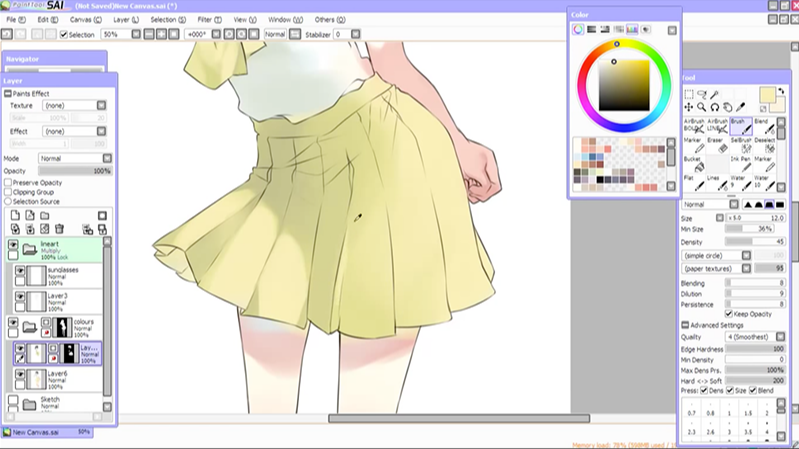799x449 pixels.
Task: Uncheck the Keep Opacity option
Action: click(729, 314)
